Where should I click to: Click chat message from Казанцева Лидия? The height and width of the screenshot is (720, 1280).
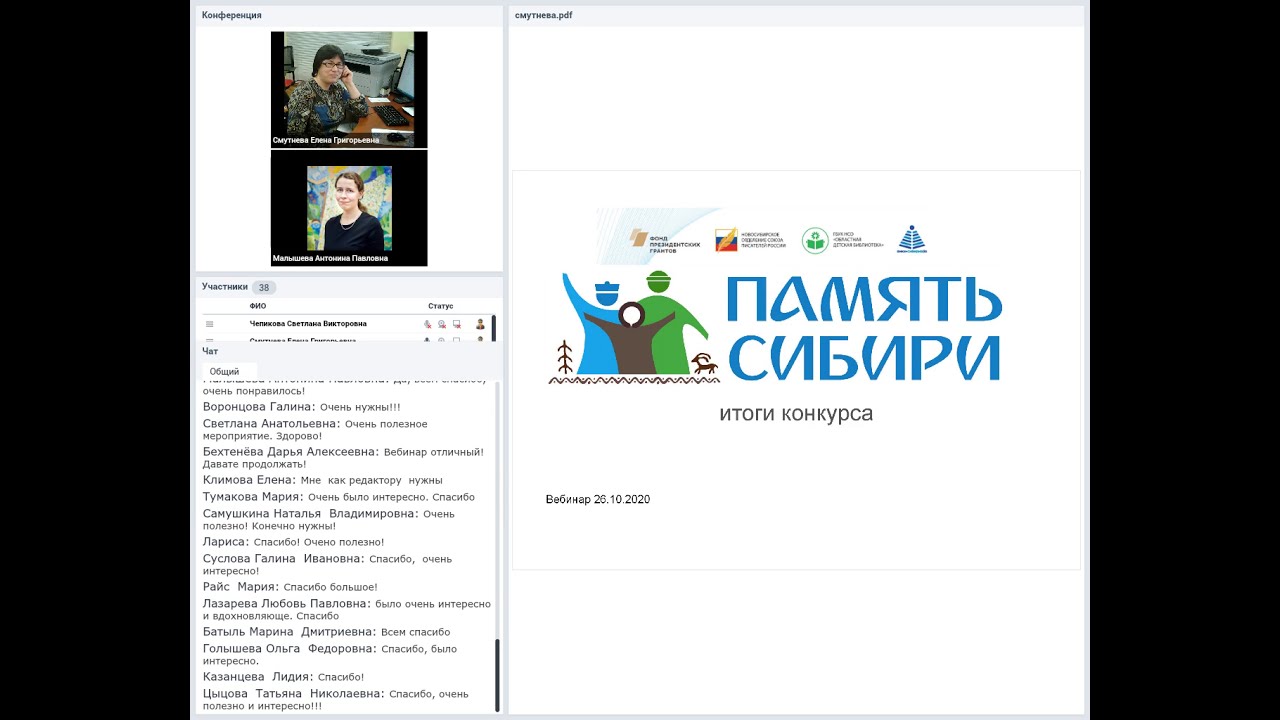[284, 677]
